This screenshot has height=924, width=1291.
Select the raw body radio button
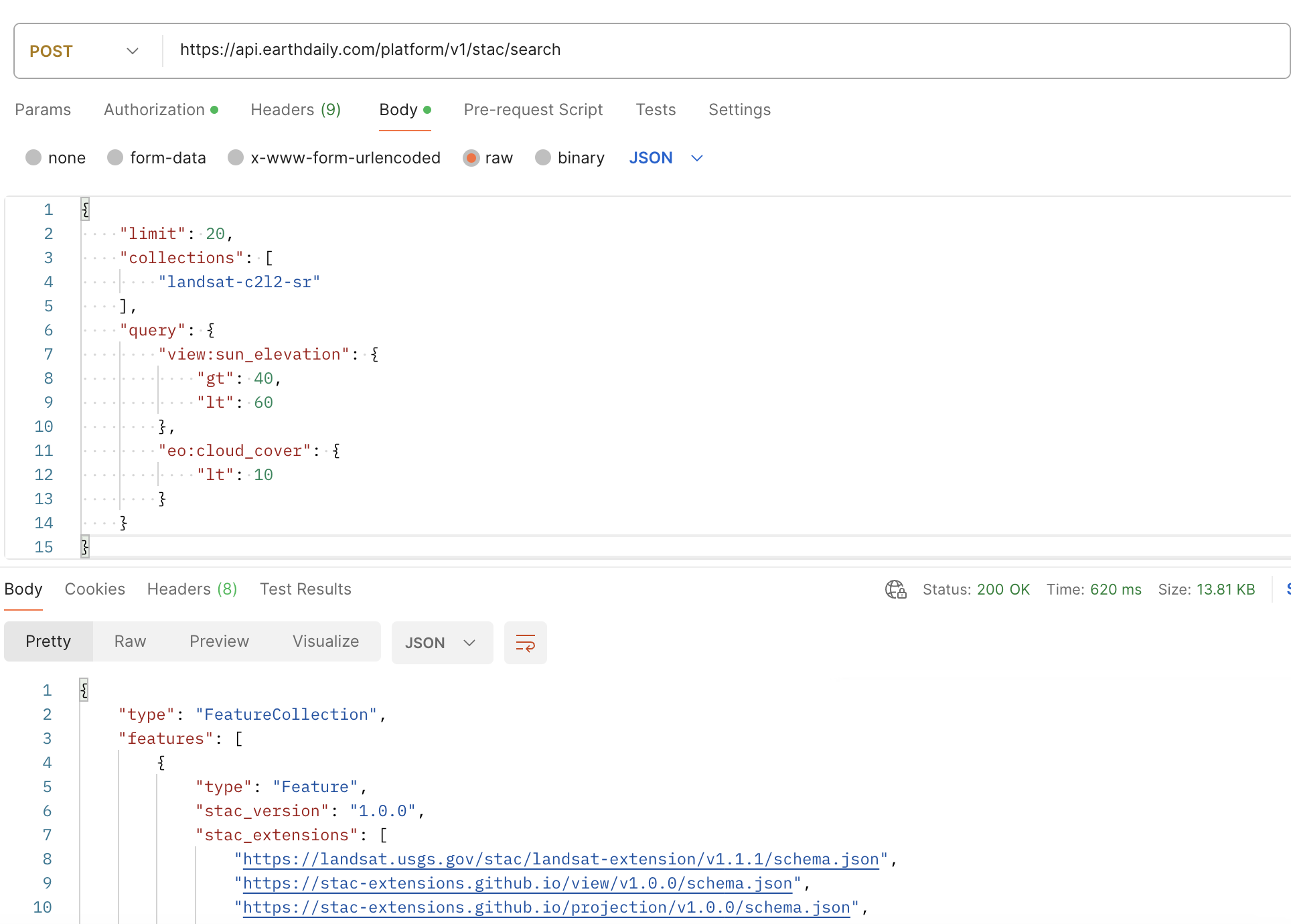point(471,157)
